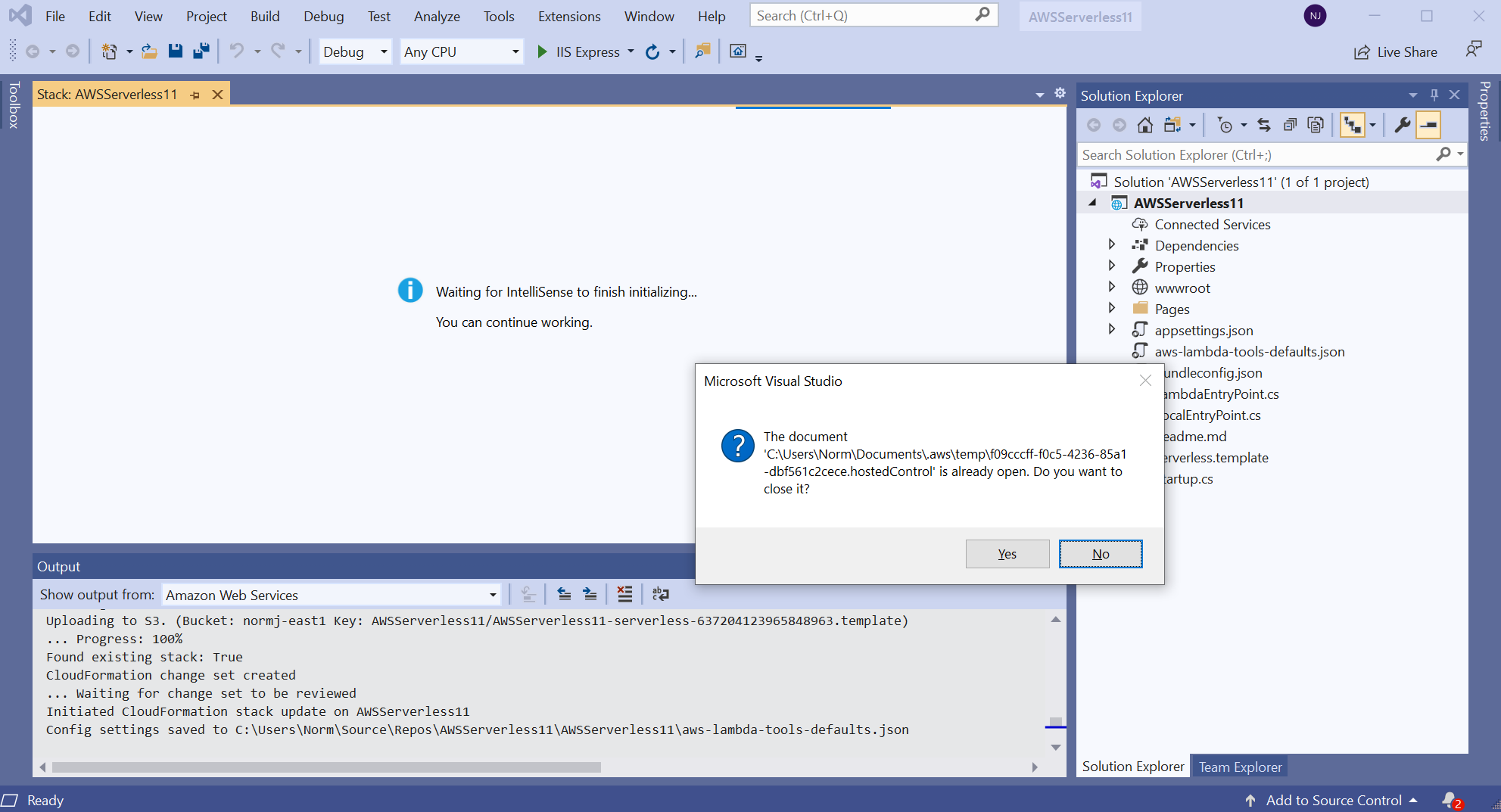Click Sync with Active Document icon

pos(1264,125)
